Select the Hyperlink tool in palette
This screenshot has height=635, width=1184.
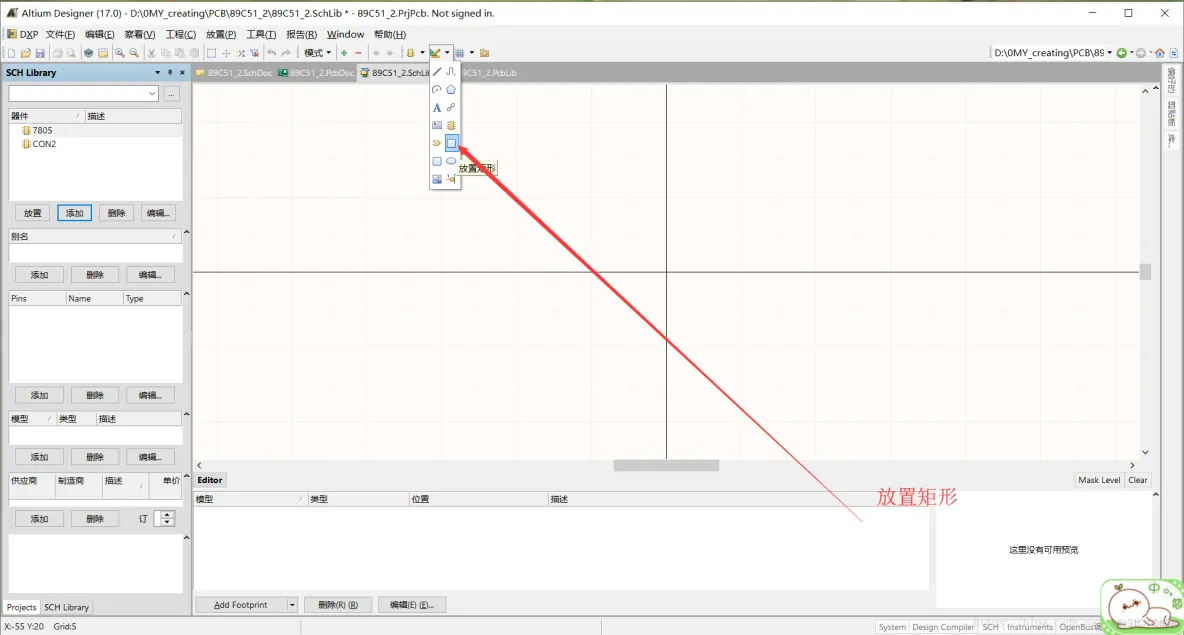[x=451, y=107]
